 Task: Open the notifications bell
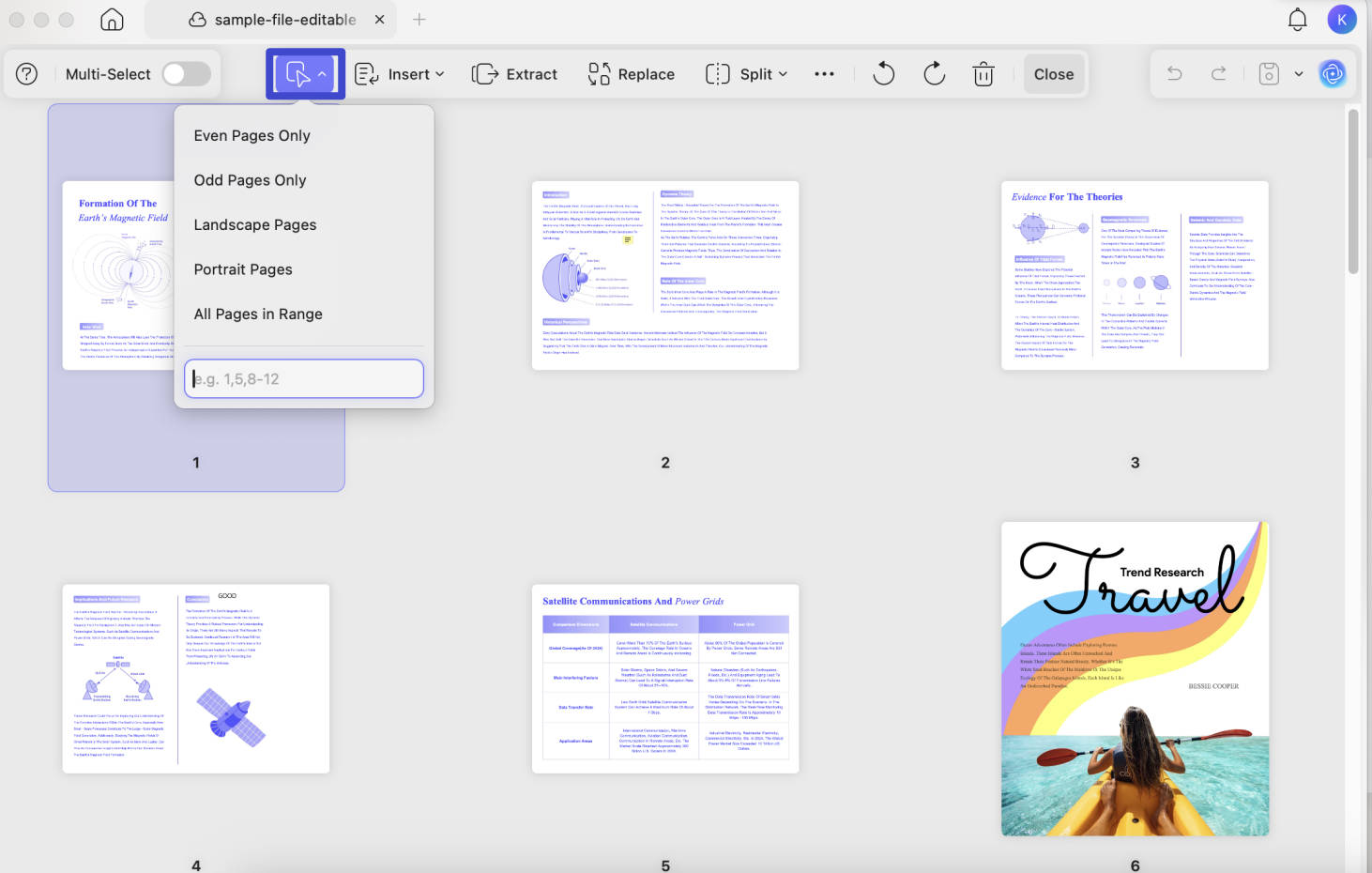point(1298,20)
